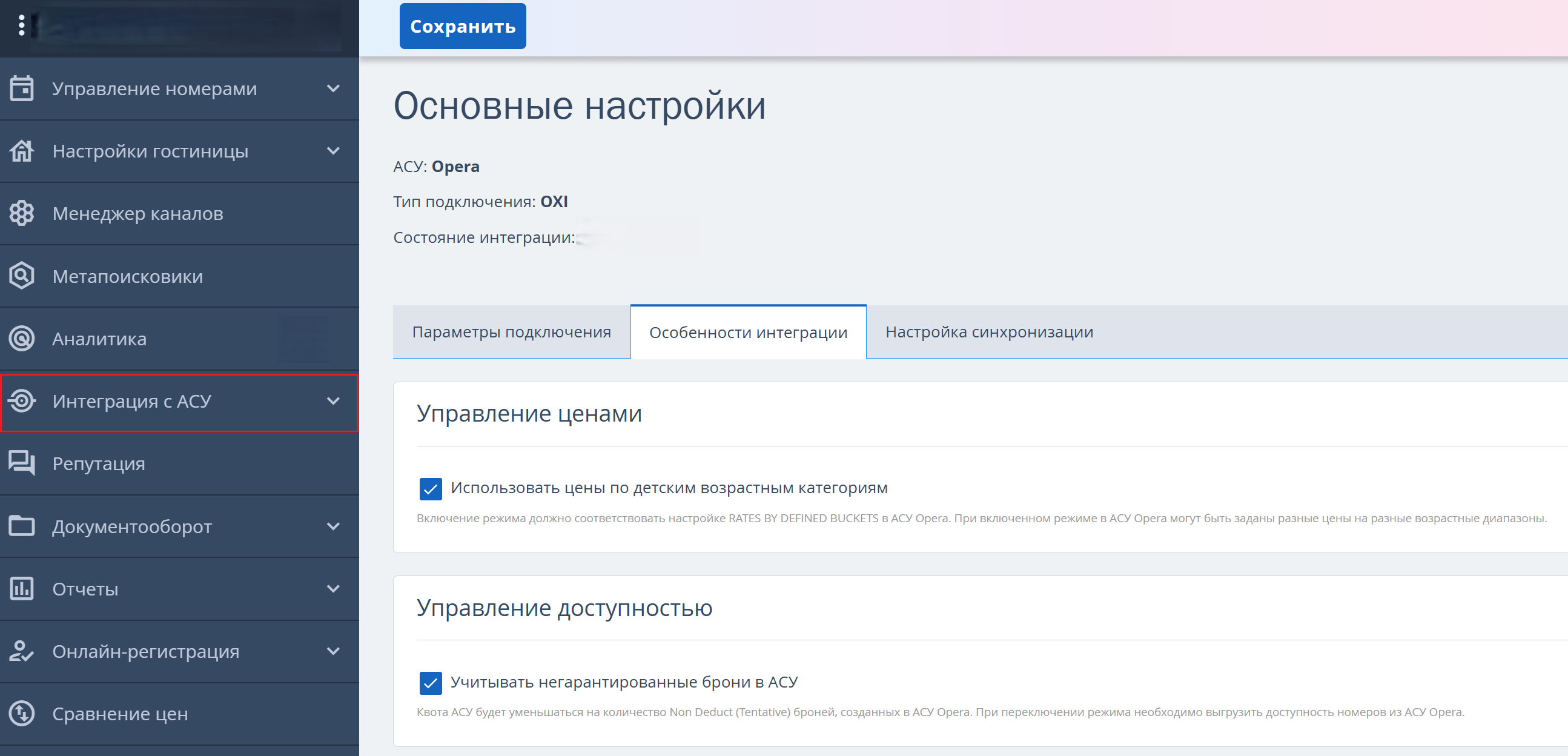The width and height of the screenshot is (1568, 756).
Task: Uncheck Использовать цены по детским возрастным категориям
Action: [x=431, y=489]
